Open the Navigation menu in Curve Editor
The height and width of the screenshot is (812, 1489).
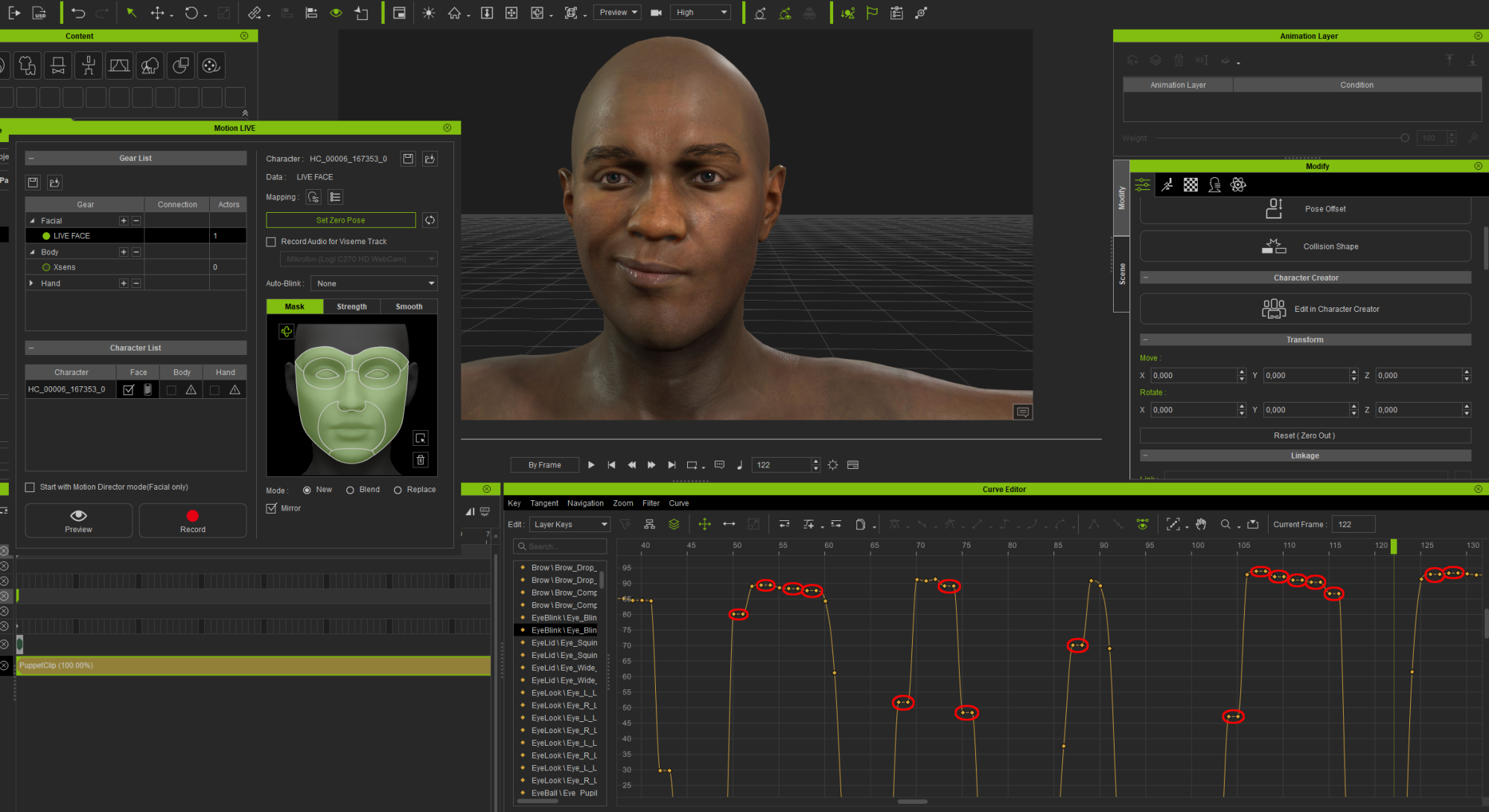(585, 504)
